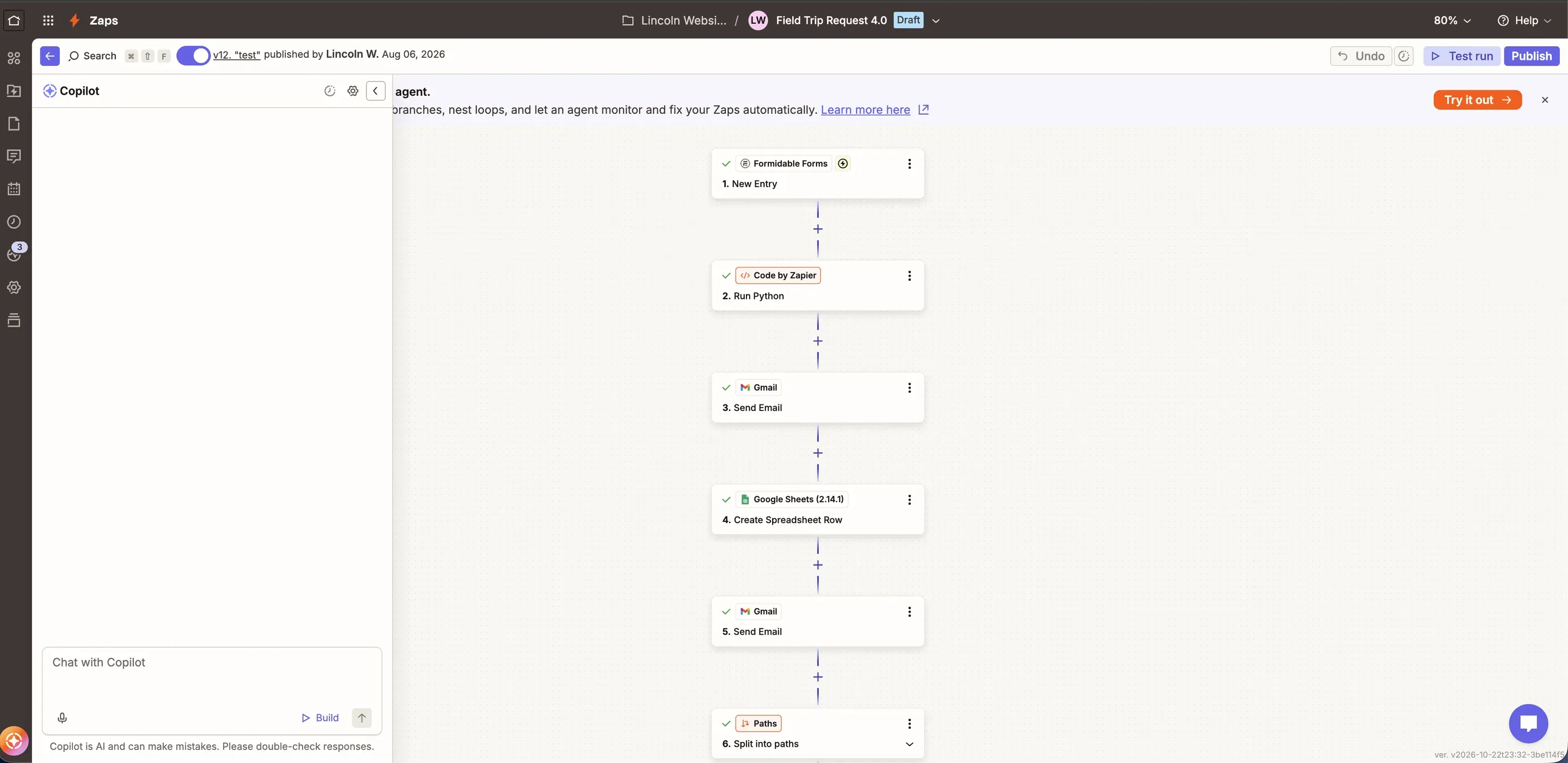Expand the Split into paths step
The height and width of the screenshot is (763, 1568).
click(909, 744)
